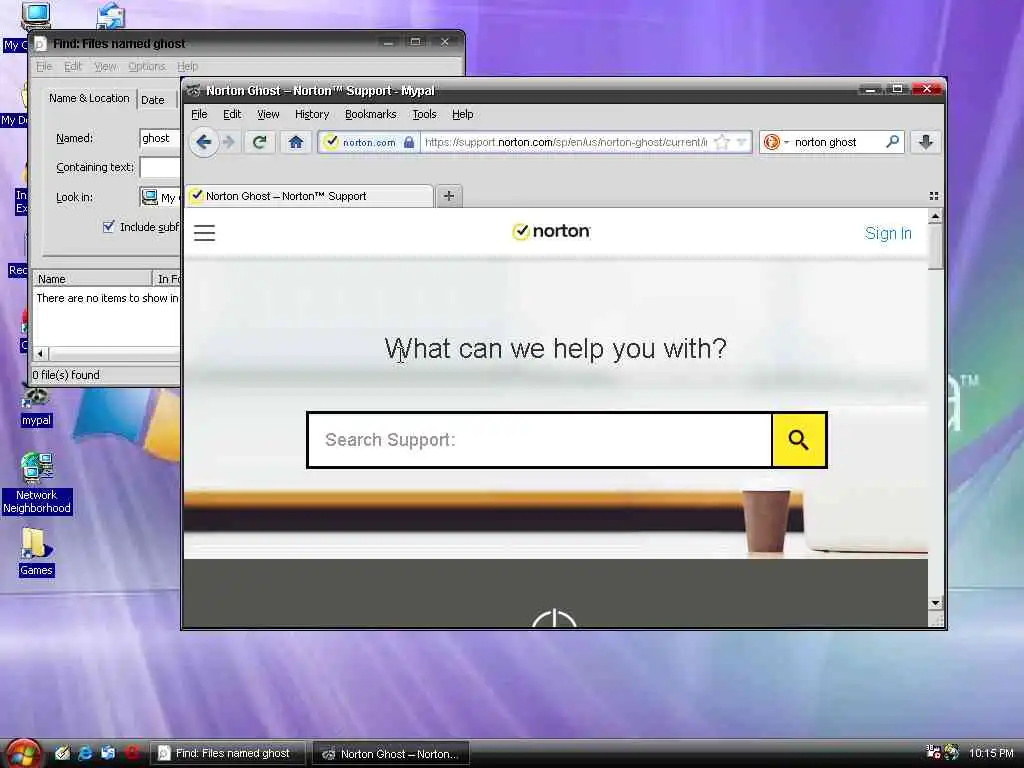Click the vertical scrollbar thumb in the browser
The width and height of the screenshot is (1024, 768).
point(935,246)
